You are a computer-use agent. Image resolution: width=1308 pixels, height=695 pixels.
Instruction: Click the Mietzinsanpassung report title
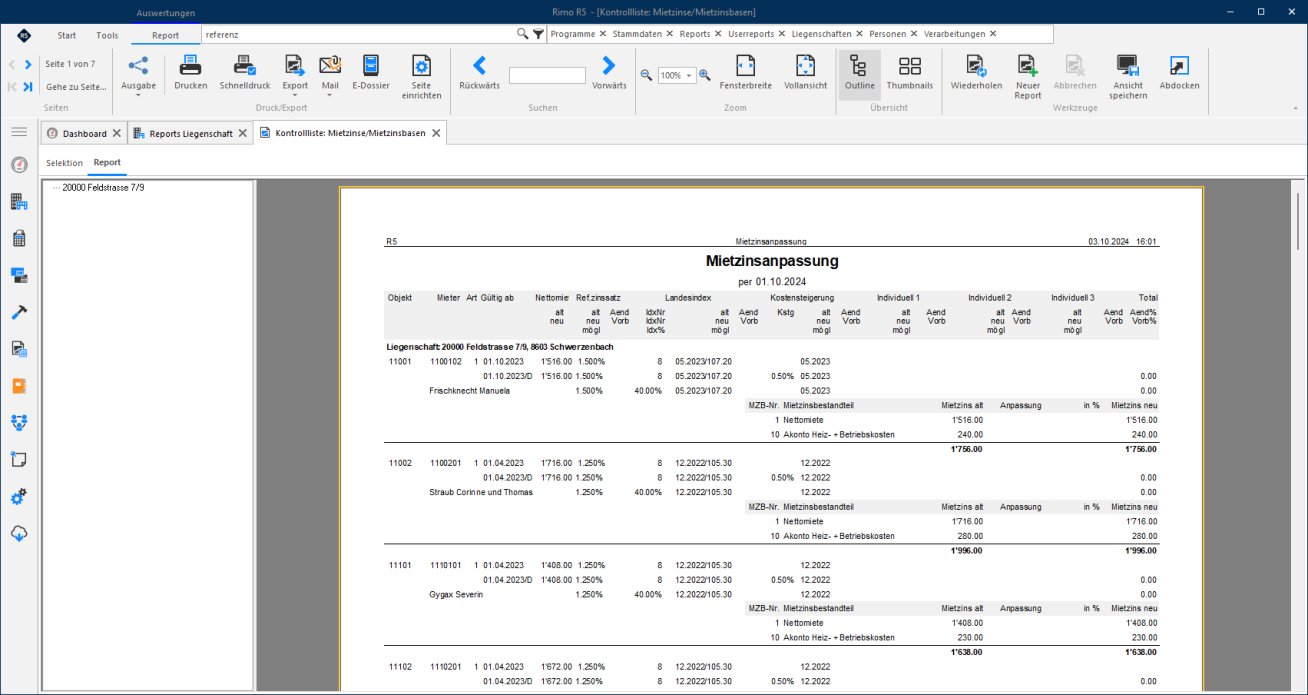(x=771, y=261)
